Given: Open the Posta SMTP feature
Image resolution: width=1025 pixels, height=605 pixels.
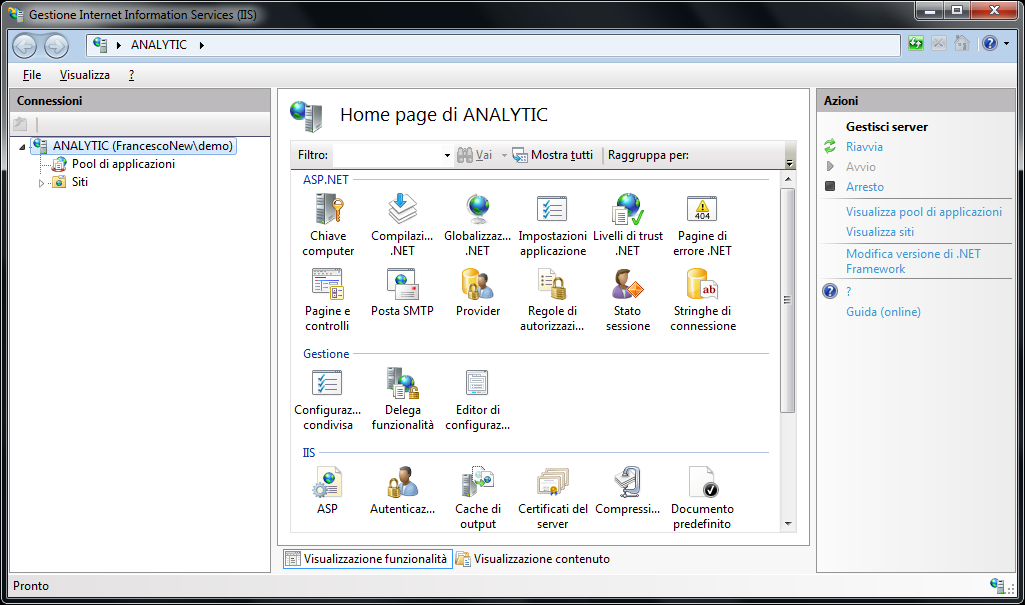Looking at the screenshot, I should click(x=402, y=287).
